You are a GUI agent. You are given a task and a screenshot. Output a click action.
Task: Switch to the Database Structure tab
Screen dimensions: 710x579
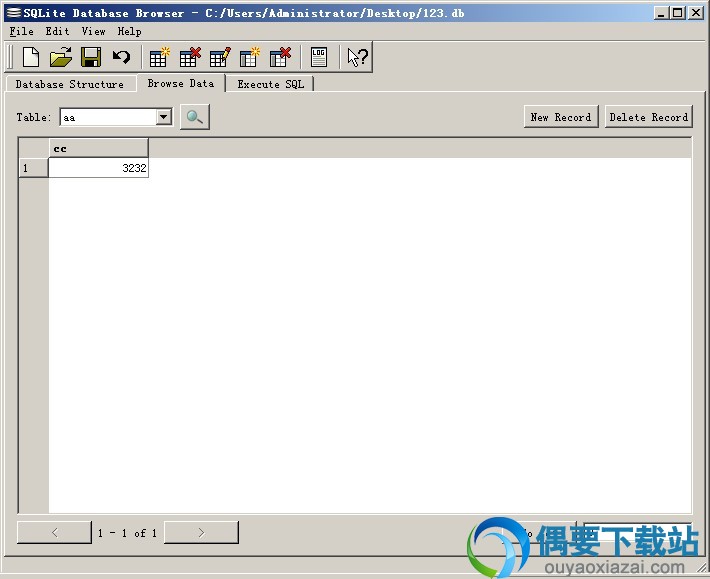pos(70,84)
